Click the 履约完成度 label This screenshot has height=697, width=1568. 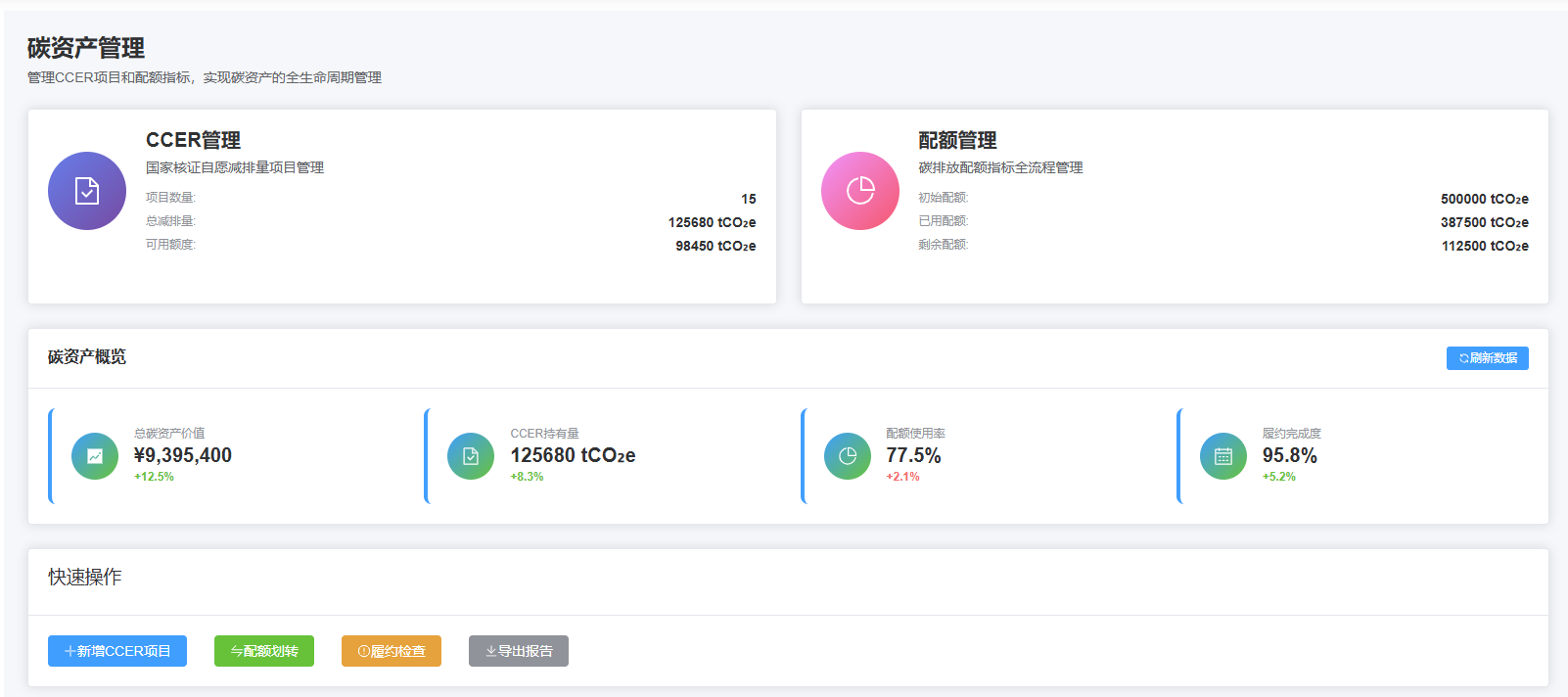point(1292,433)
